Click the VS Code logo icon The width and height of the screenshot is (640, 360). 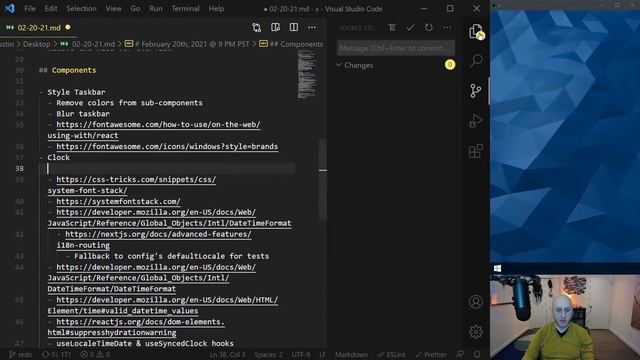pyautogui.click(x=9, y=8)
